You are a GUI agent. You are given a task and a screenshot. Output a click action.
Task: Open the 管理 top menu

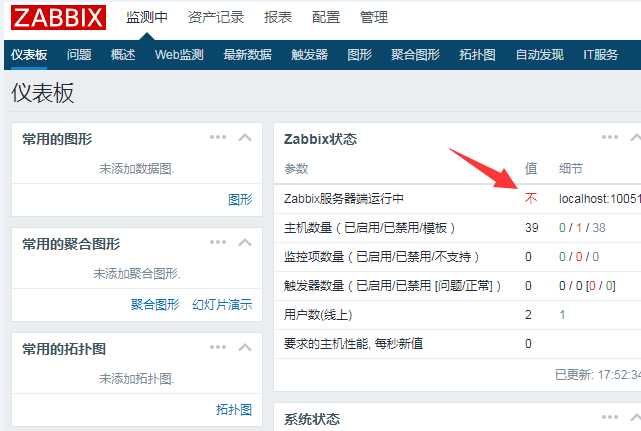tap(374, 17)
